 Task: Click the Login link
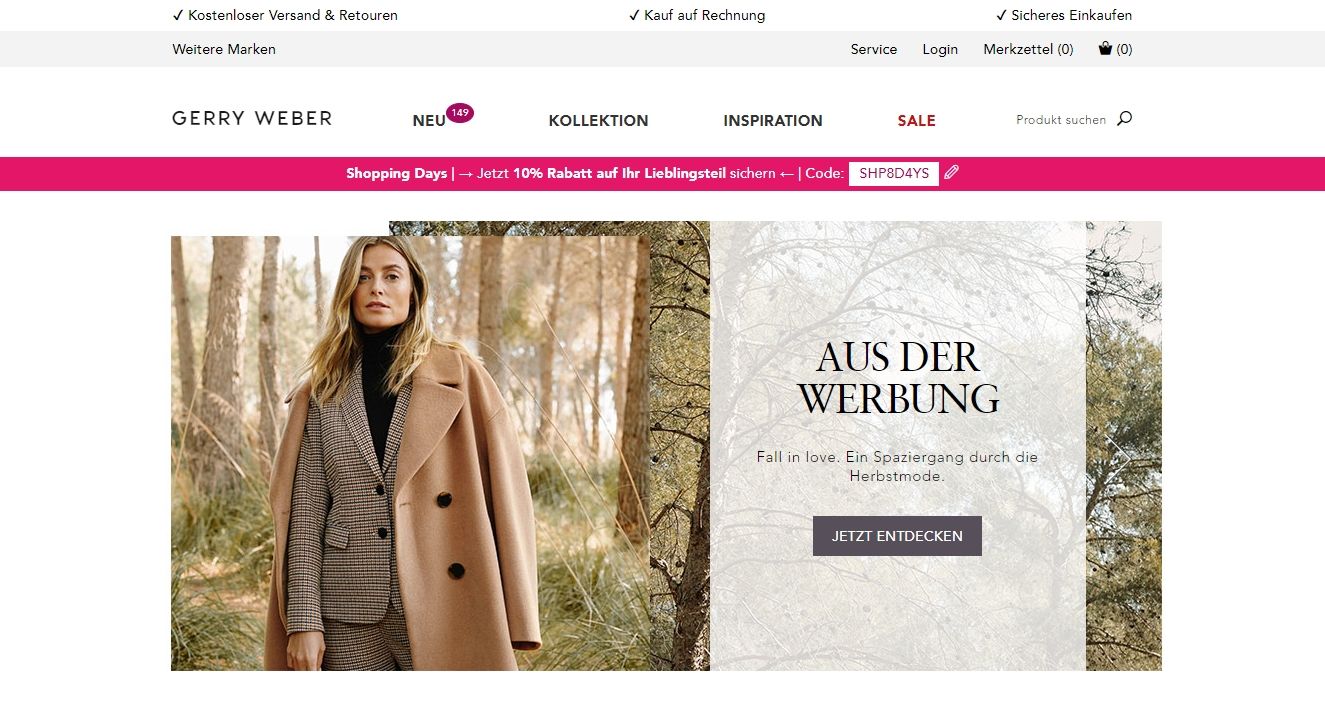[940, 49]
